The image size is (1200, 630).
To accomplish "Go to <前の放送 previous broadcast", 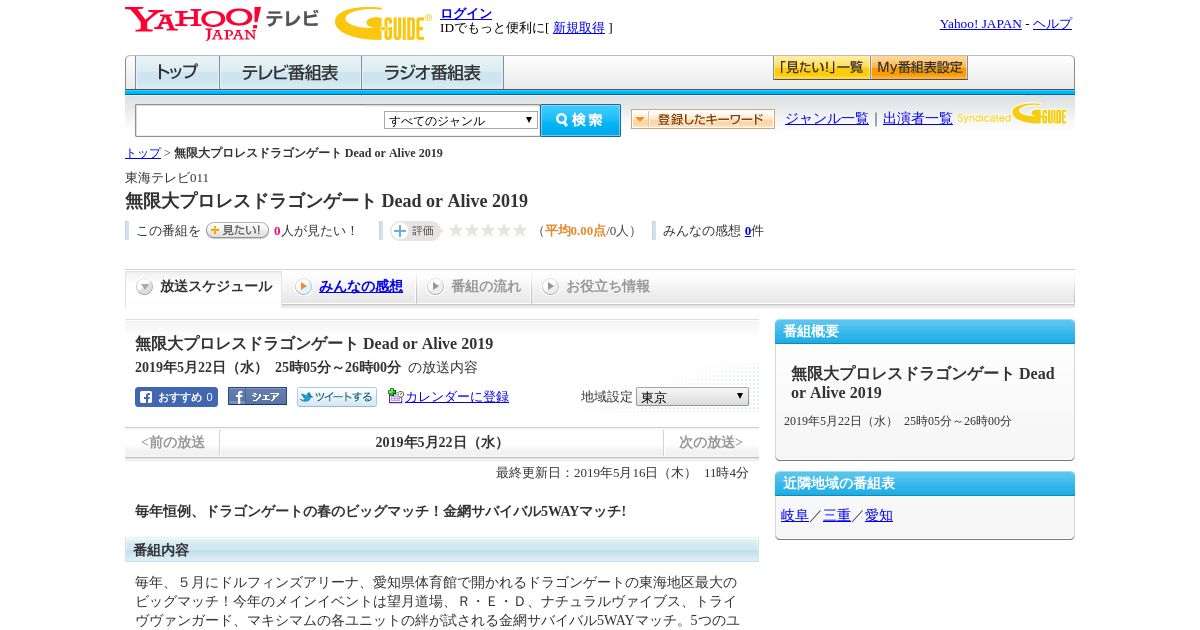I will click(173, 442).
